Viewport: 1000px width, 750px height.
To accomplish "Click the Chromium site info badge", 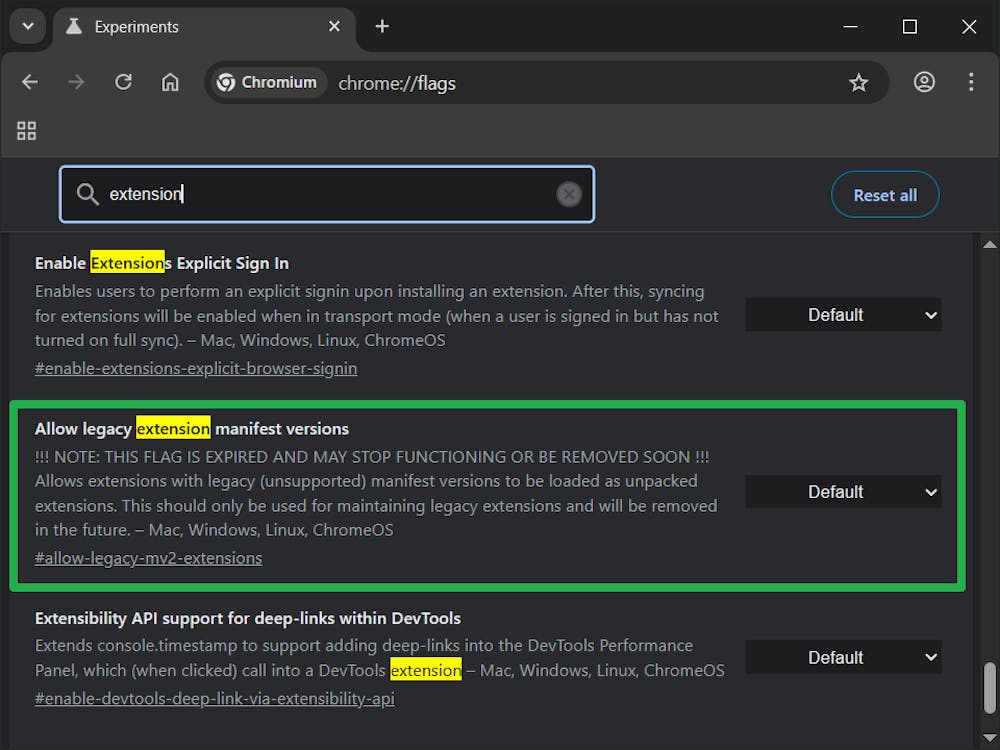I will tap(266, 82).
